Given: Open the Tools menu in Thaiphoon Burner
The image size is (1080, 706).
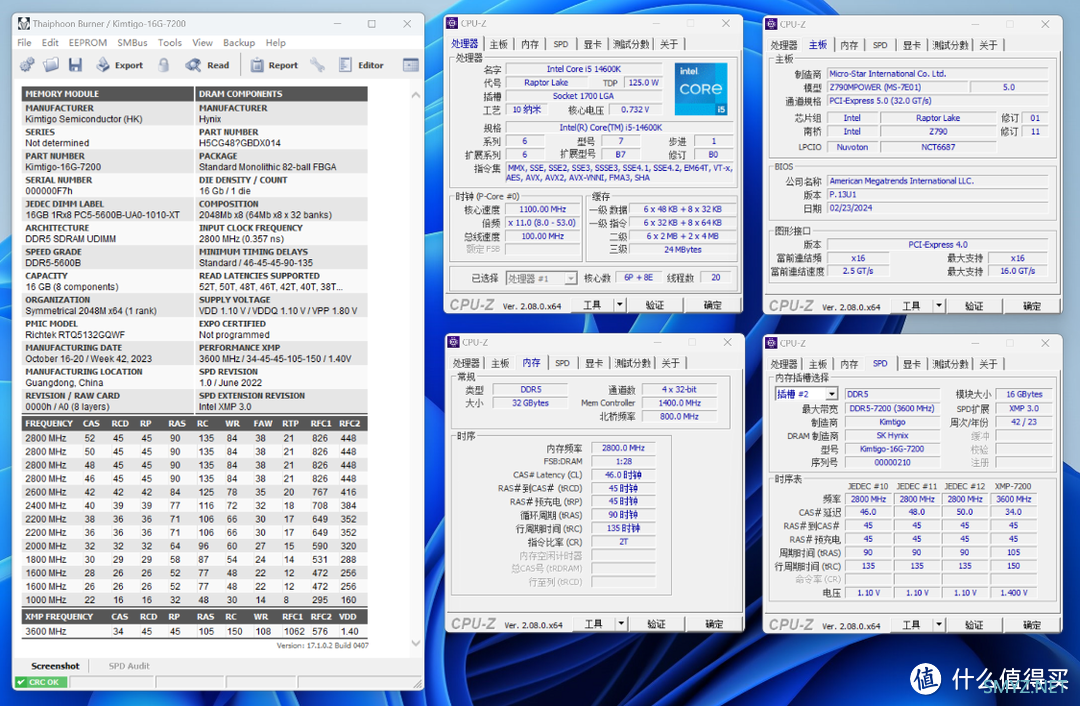Looking at the screenshot, I should (169, 43).
